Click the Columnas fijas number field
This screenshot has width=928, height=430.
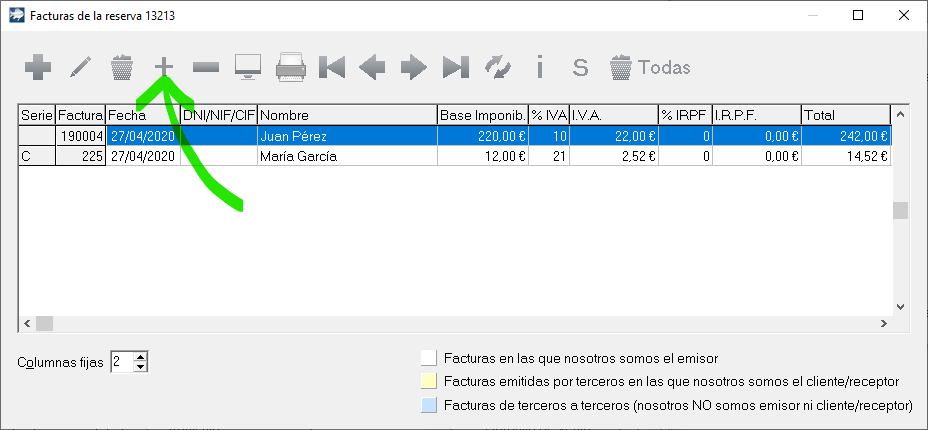click(121, 362)
